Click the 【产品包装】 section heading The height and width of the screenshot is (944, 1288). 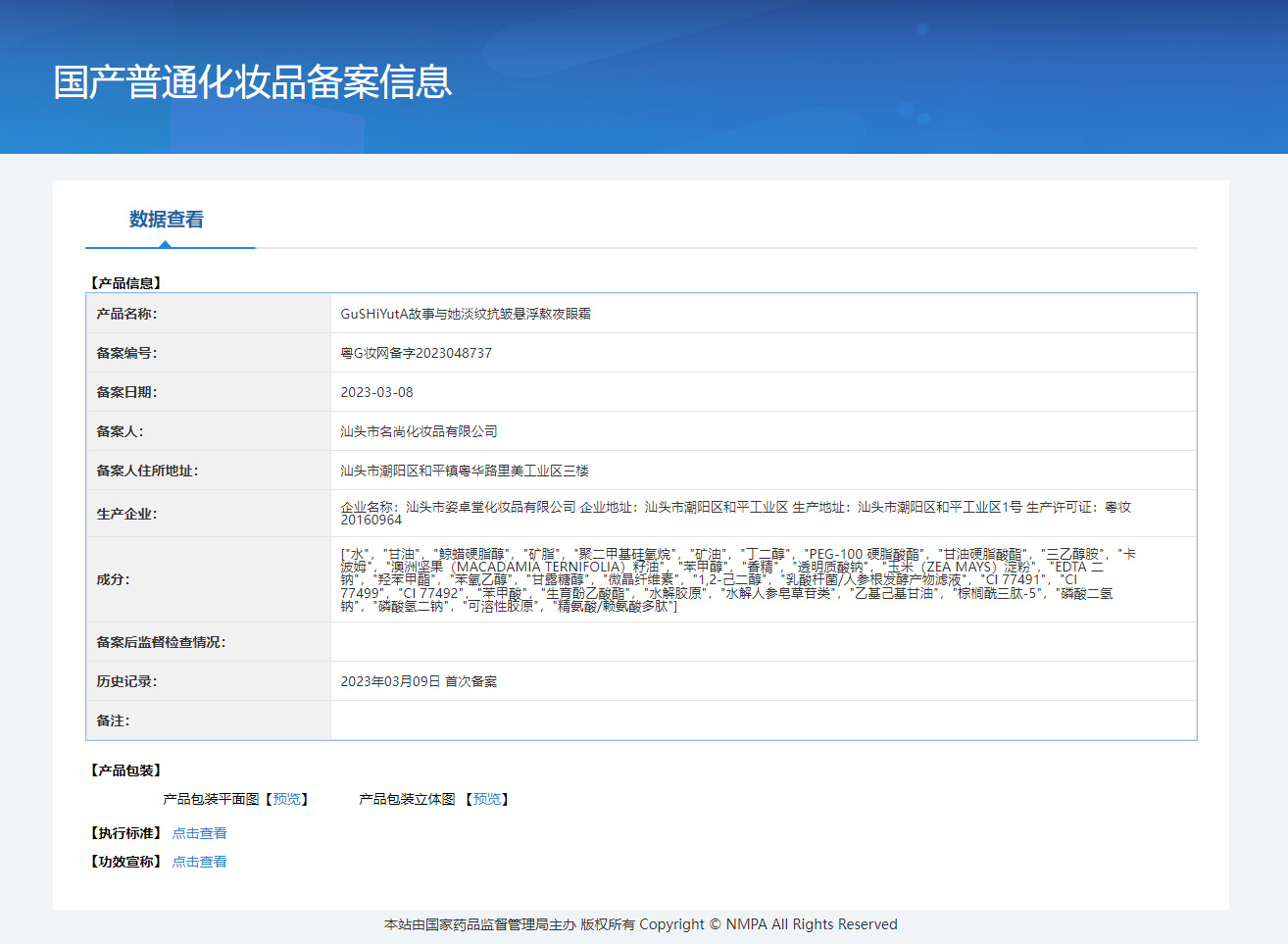125,770
